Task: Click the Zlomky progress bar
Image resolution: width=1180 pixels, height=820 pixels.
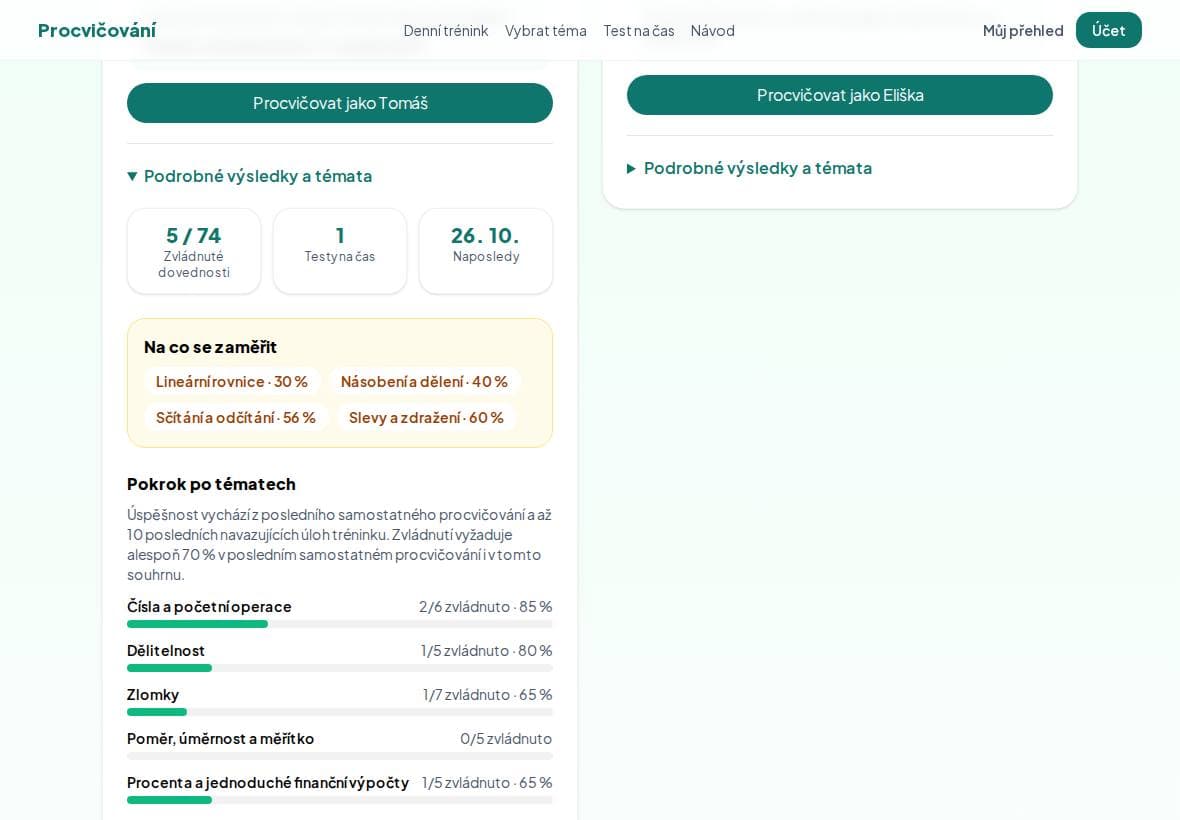Action: [x=339, y=712]
